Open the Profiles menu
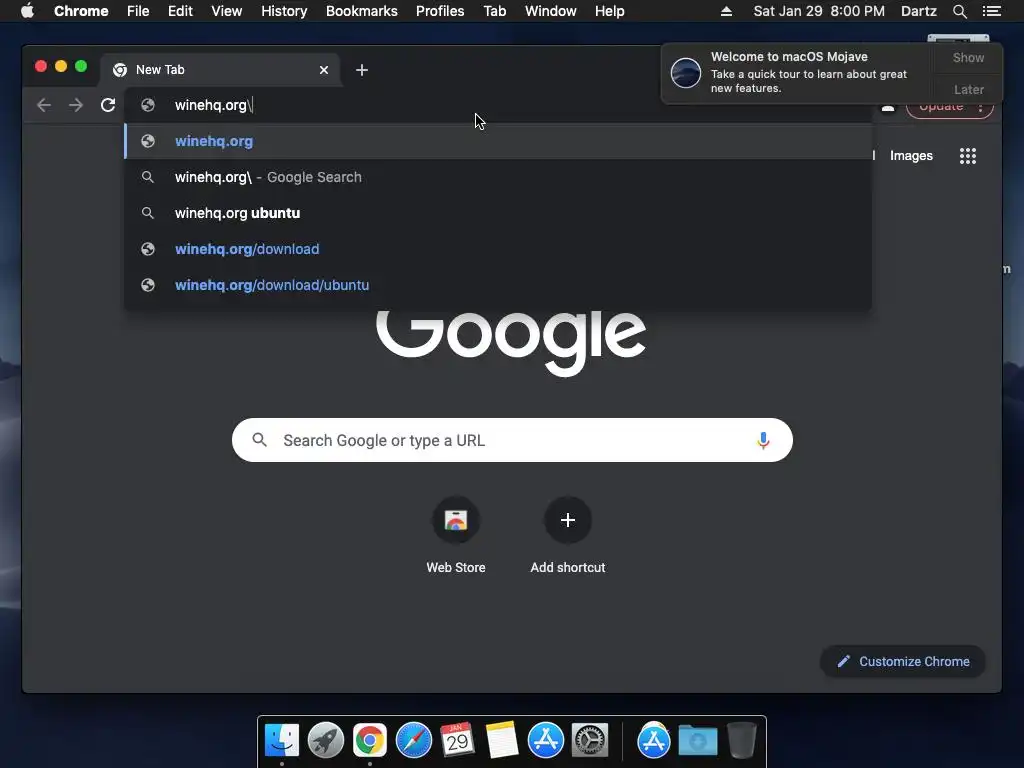This screenshot has height=768, width=1024. pyautogui.click(x=440, y=11)
